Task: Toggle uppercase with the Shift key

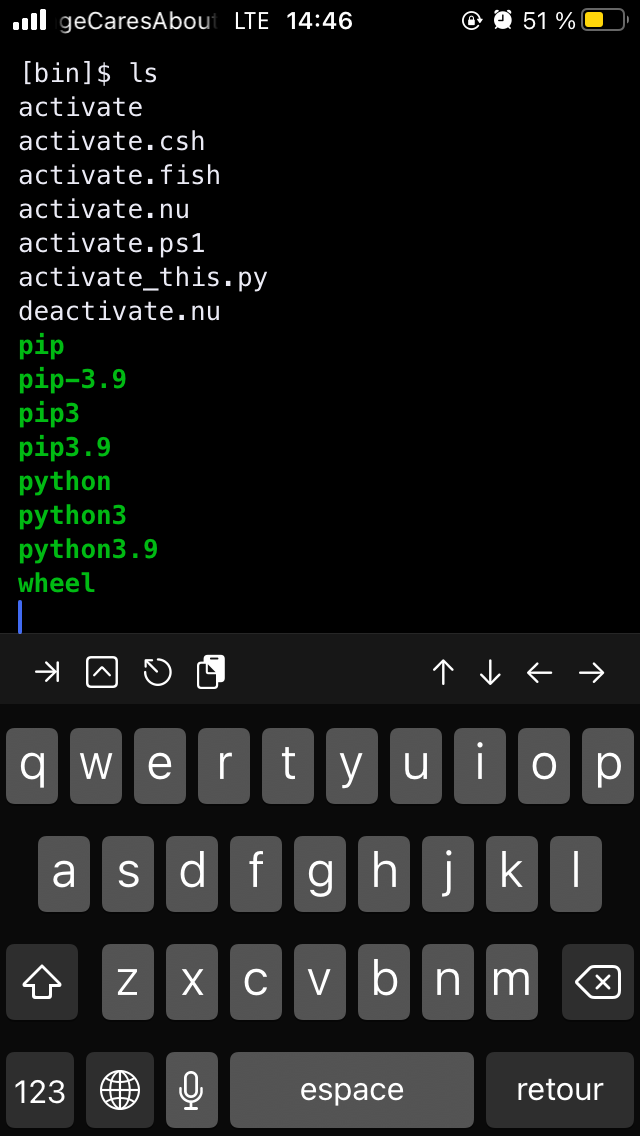Action: (x=41, y=982)
